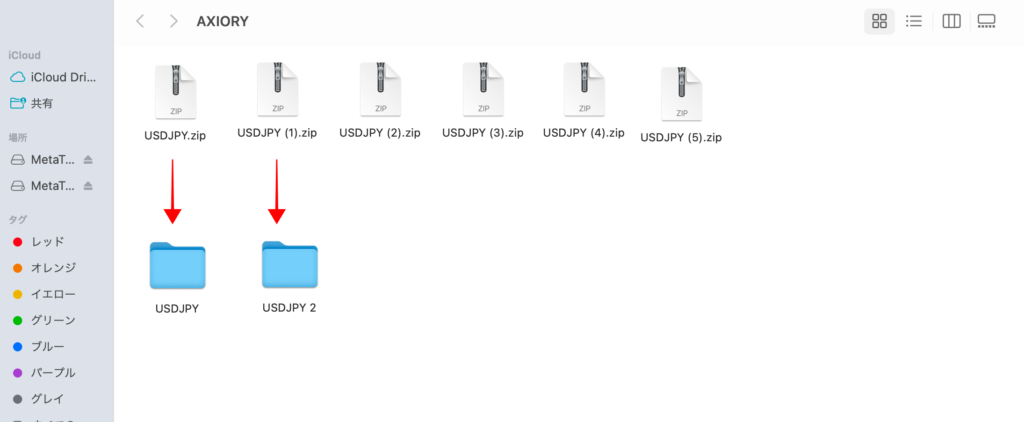Go back with the left chevron
Image resolution: width=1024 pixels, height=422 pixels.
[x=140, y=22]
